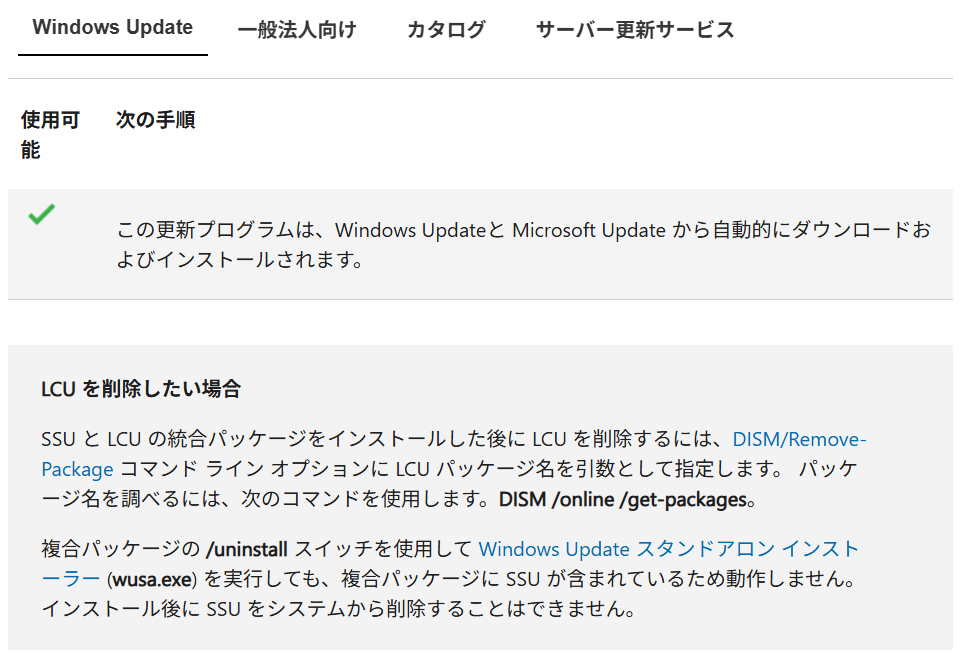Screen dimensions: 963x663
Task: Click the 次の手順 column header
Action: pyautogui.click(x=155, y=120)
